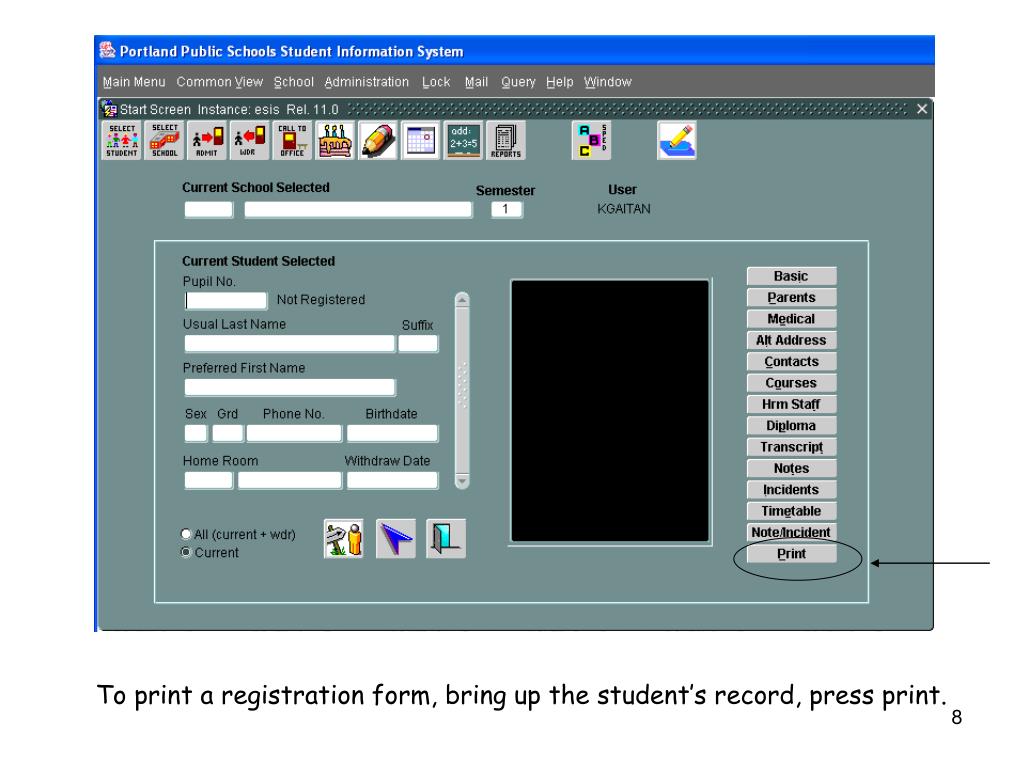Open the Help menu
Screen dimensions: 1024x768
click(x=560, y=82)
